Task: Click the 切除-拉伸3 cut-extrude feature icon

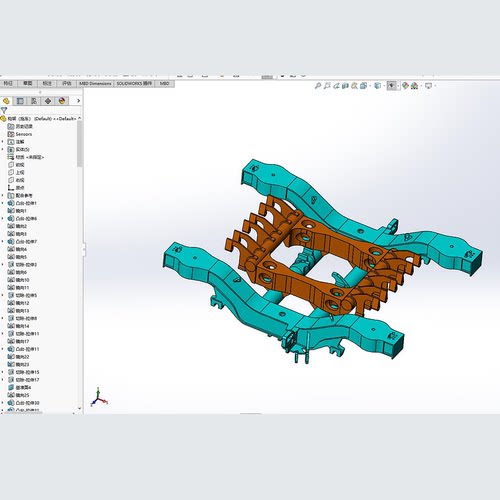Action: [11, 265]
